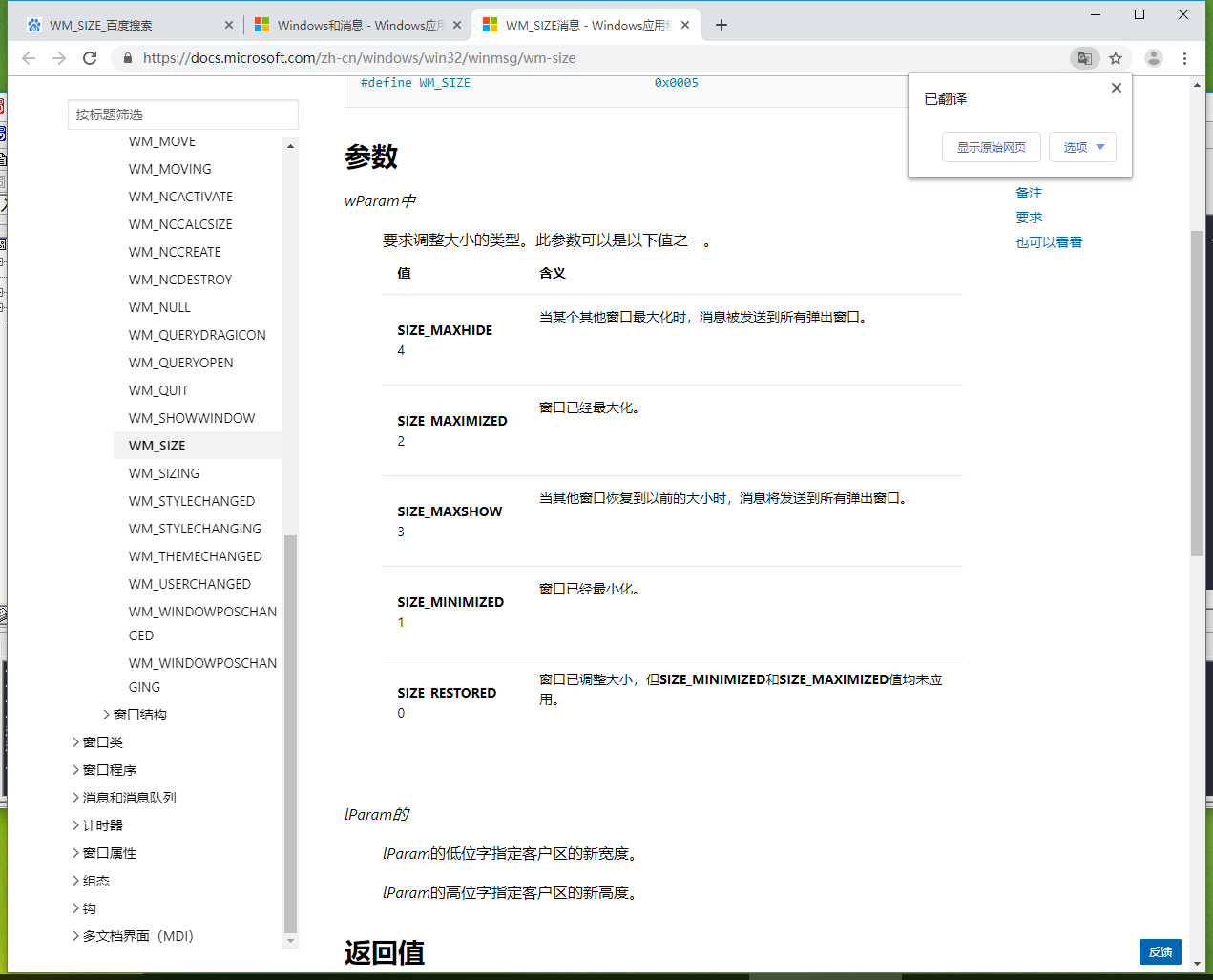Click the 反馈 feedback button
1213x980 pixels.
pos(1160,951)
